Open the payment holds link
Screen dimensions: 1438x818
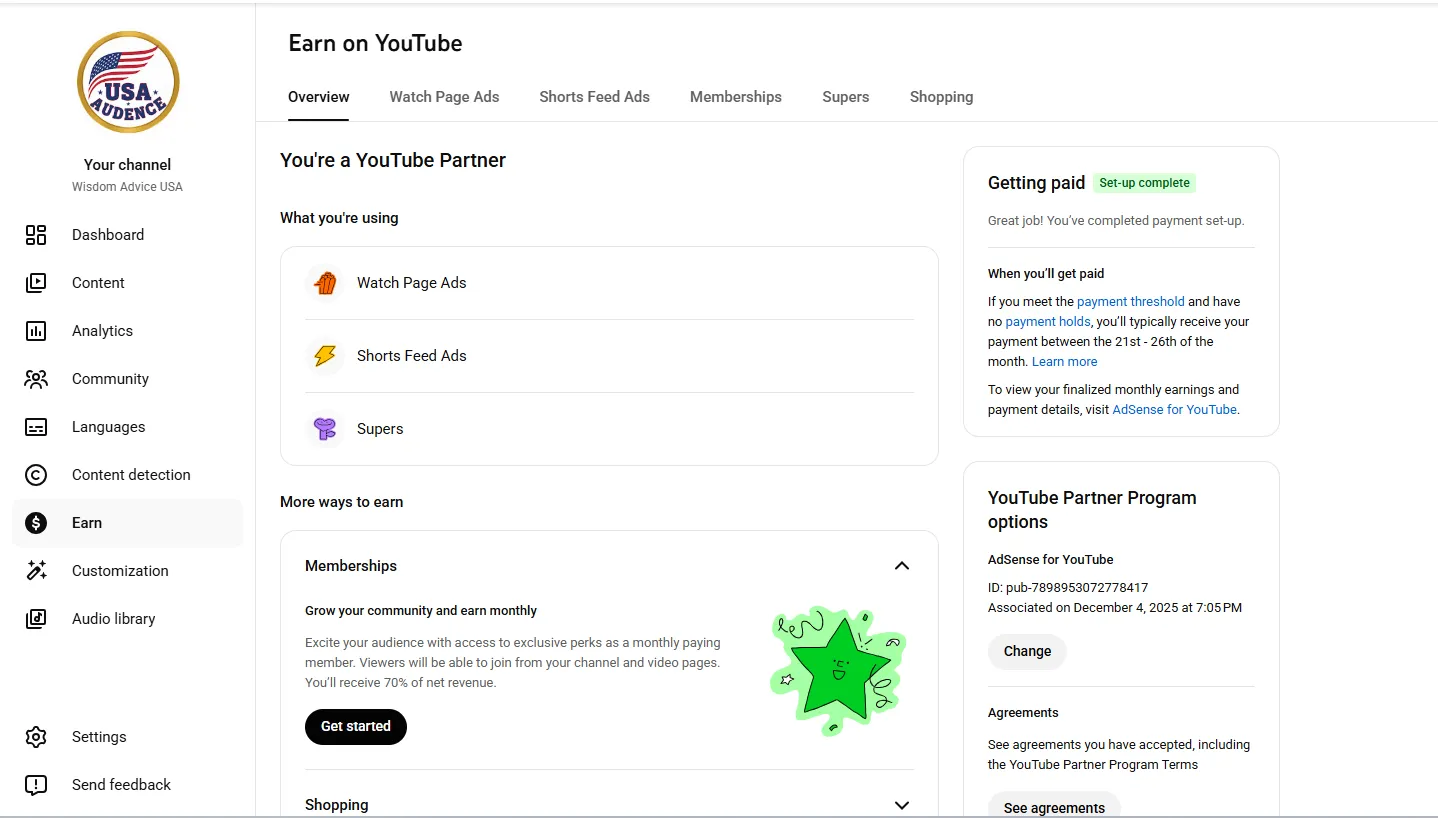click(1048, 322)
